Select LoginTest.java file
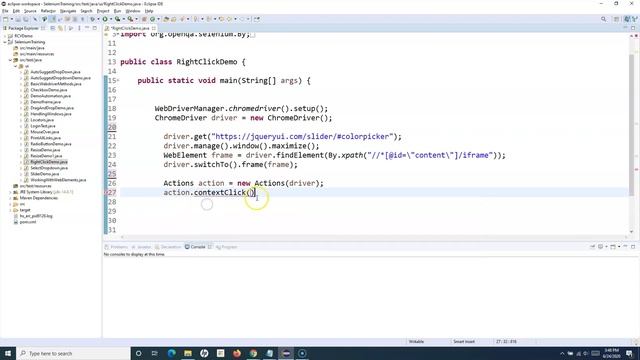Viewport: 640px width, 360px height. click(43, 126)
